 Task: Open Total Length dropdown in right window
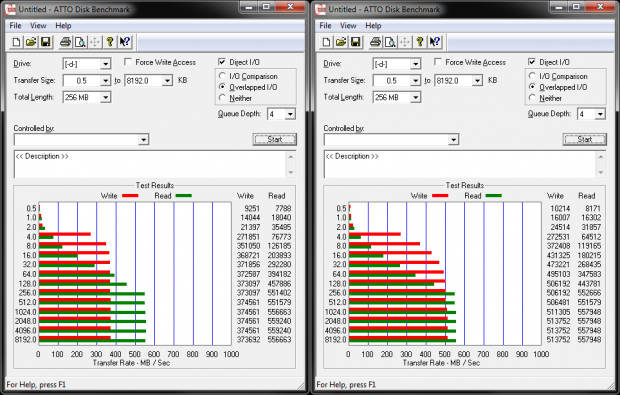point(415,97)
